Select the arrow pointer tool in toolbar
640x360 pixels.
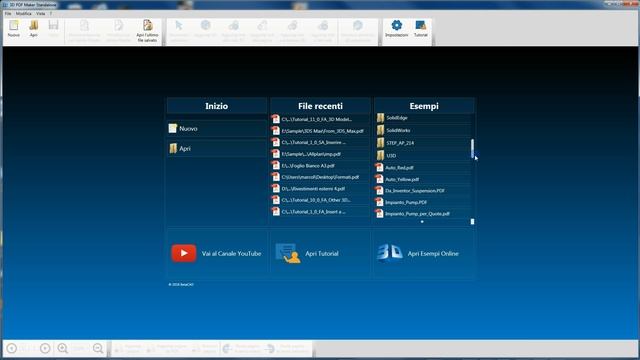(179, 25)
